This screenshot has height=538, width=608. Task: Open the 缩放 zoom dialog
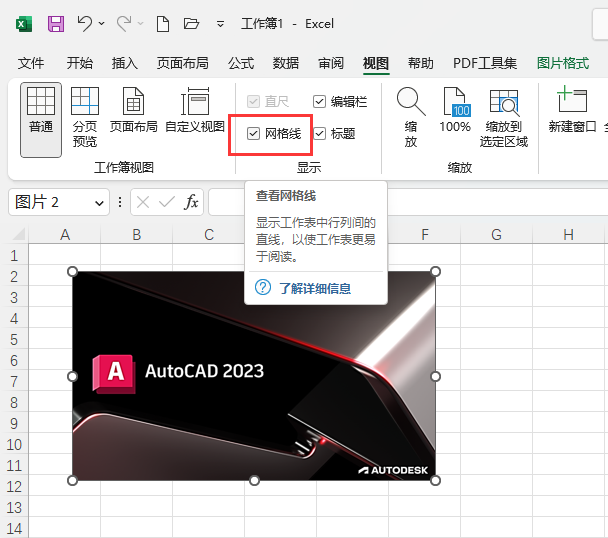(x=411, y=118)
